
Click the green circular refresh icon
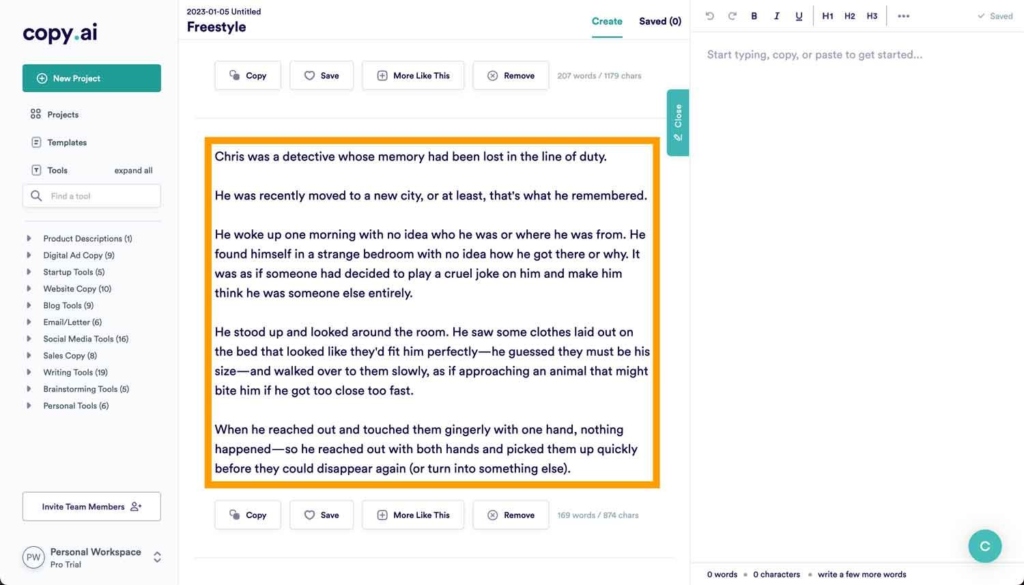[x=984, y=545]
